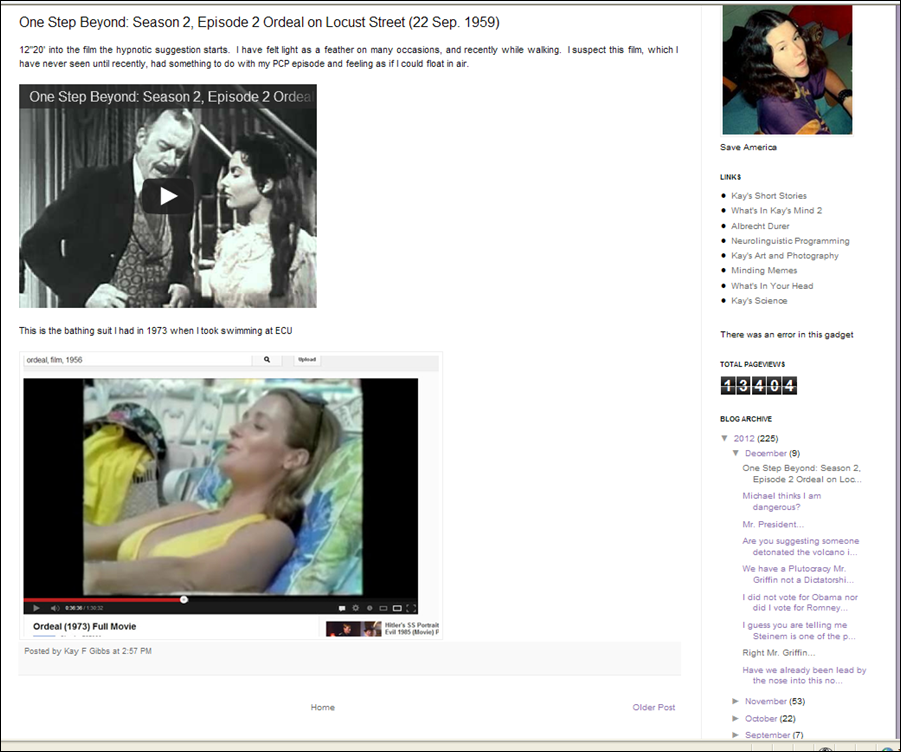The width and height of the screenshot is (901, 752).
Task: Open Kay's Science link
Action: (758, 301)
